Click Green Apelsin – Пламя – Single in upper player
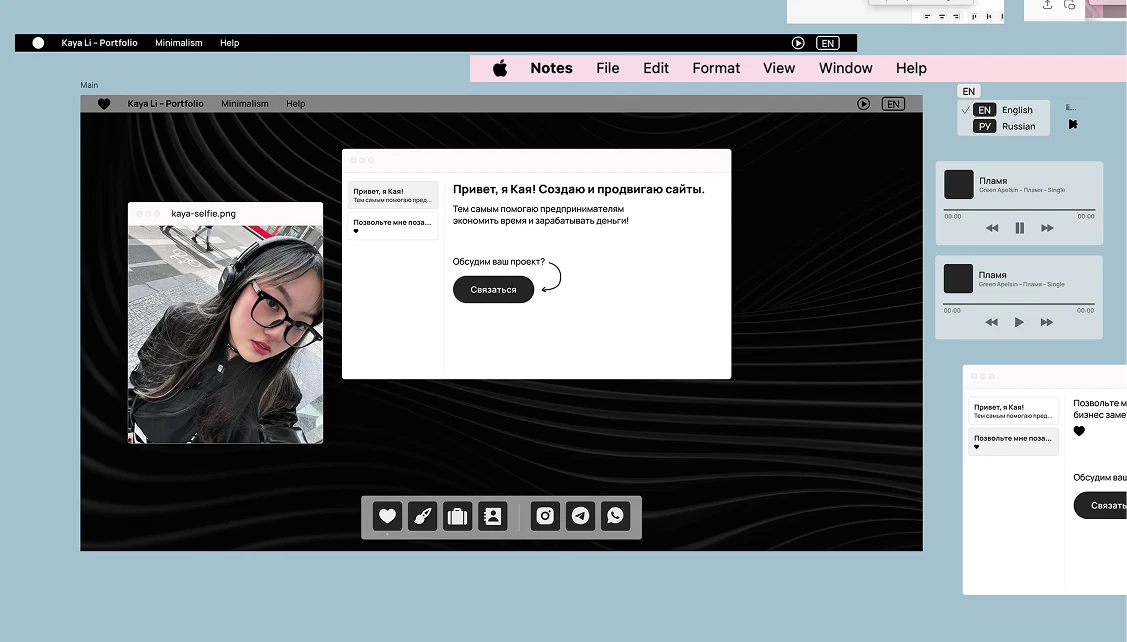The height and width of the screenshot is (642, 1127). (x=1021, y=191)
